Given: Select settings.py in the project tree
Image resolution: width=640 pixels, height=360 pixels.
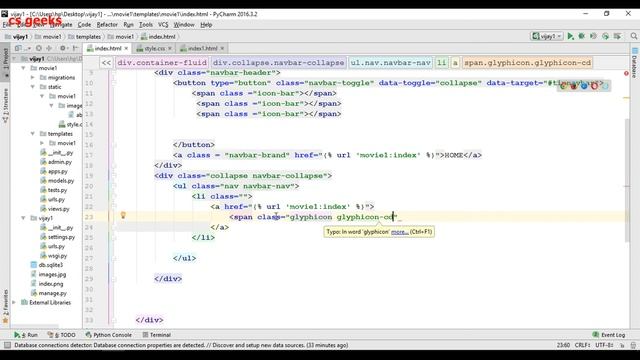Looking at the screenshot, I should pyautogui.click(x=57, y=237).
